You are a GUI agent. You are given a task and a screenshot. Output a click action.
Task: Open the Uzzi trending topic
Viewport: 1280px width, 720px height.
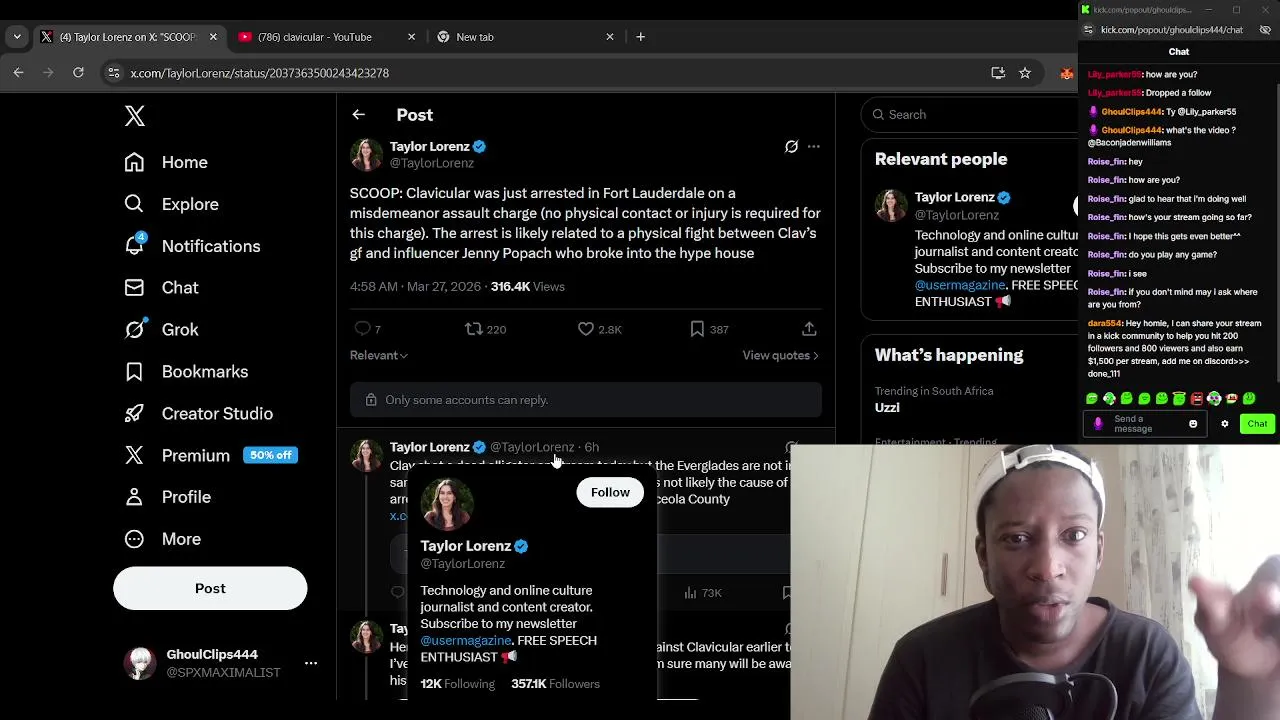pos(887,408)
